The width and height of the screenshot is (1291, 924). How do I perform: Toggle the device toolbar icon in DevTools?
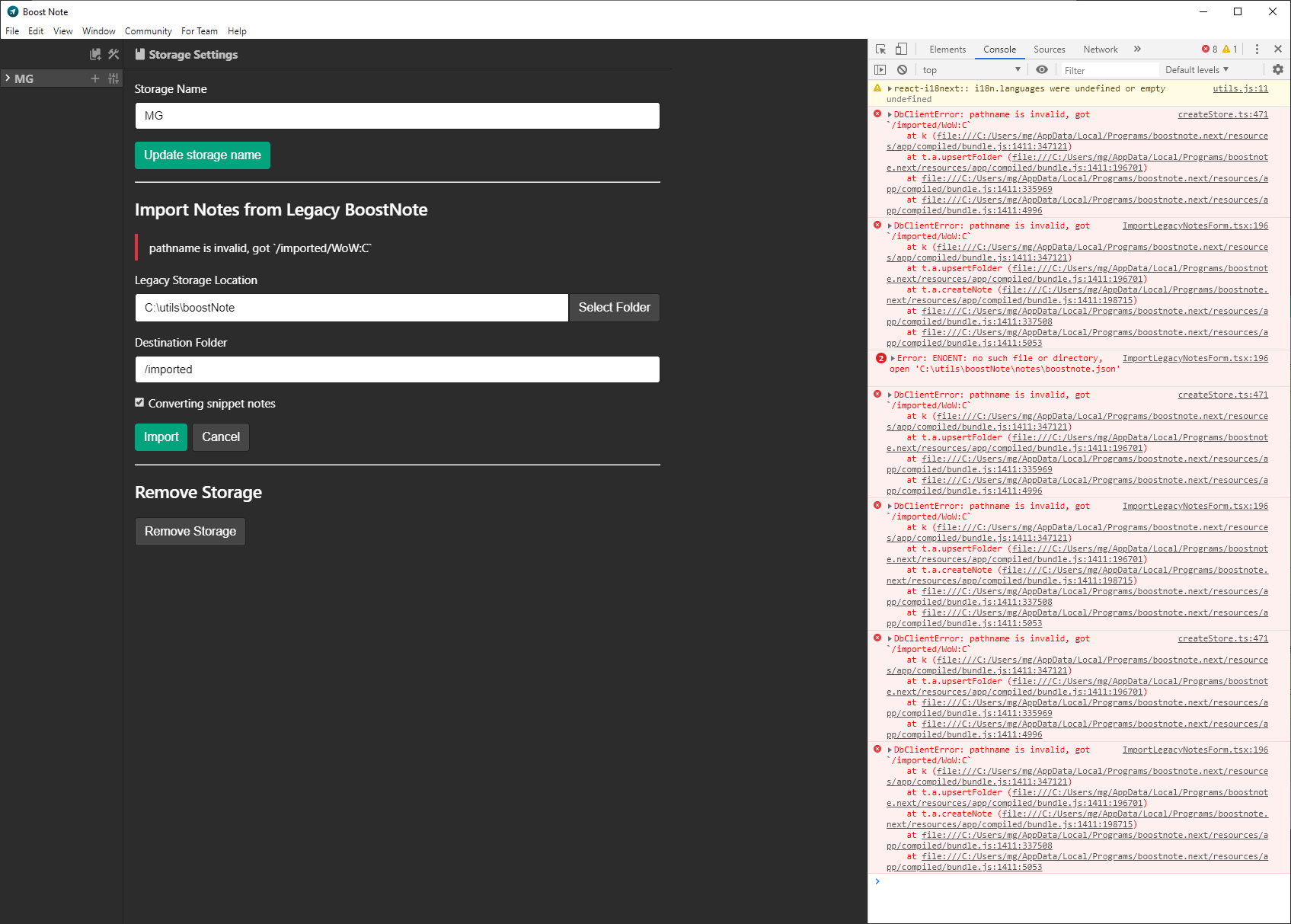point(901,49)
